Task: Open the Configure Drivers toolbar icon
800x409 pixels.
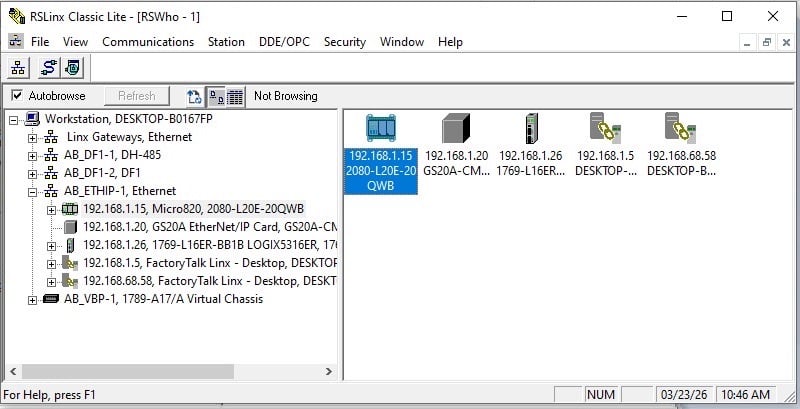Action: (49, 68)
